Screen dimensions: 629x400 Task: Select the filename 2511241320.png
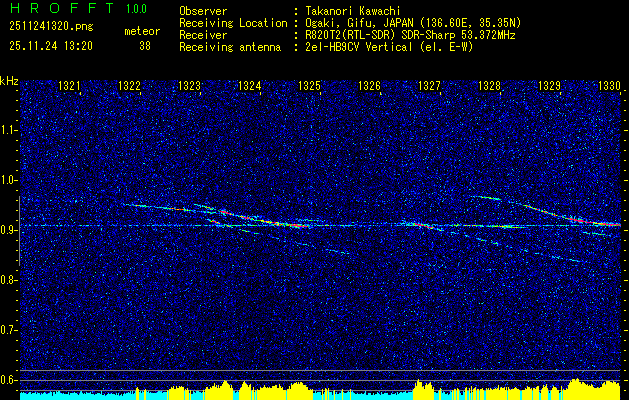pyautogui.click(x=51, y=27)
